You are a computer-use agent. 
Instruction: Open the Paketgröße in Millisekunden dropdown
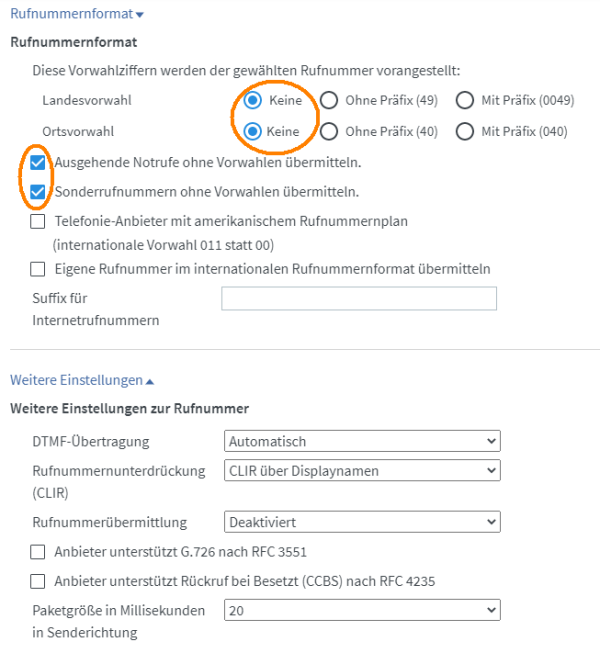point(362,611)
